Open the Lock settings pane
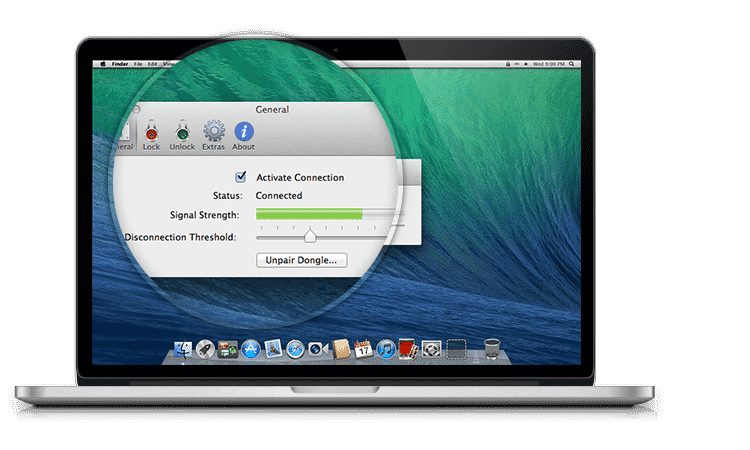 pyautogui.click(x=151, y=134)
